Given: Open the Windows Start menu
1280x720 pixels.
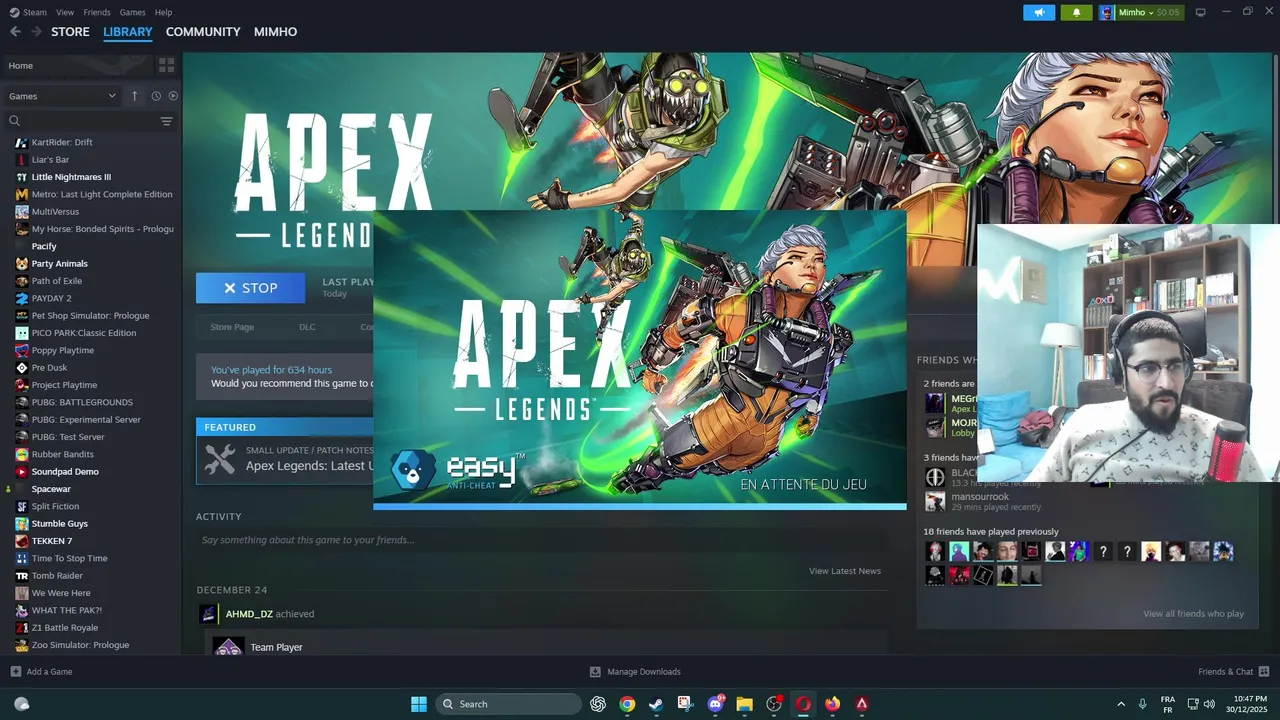Looking at the screenshot, I should (419, 704).
